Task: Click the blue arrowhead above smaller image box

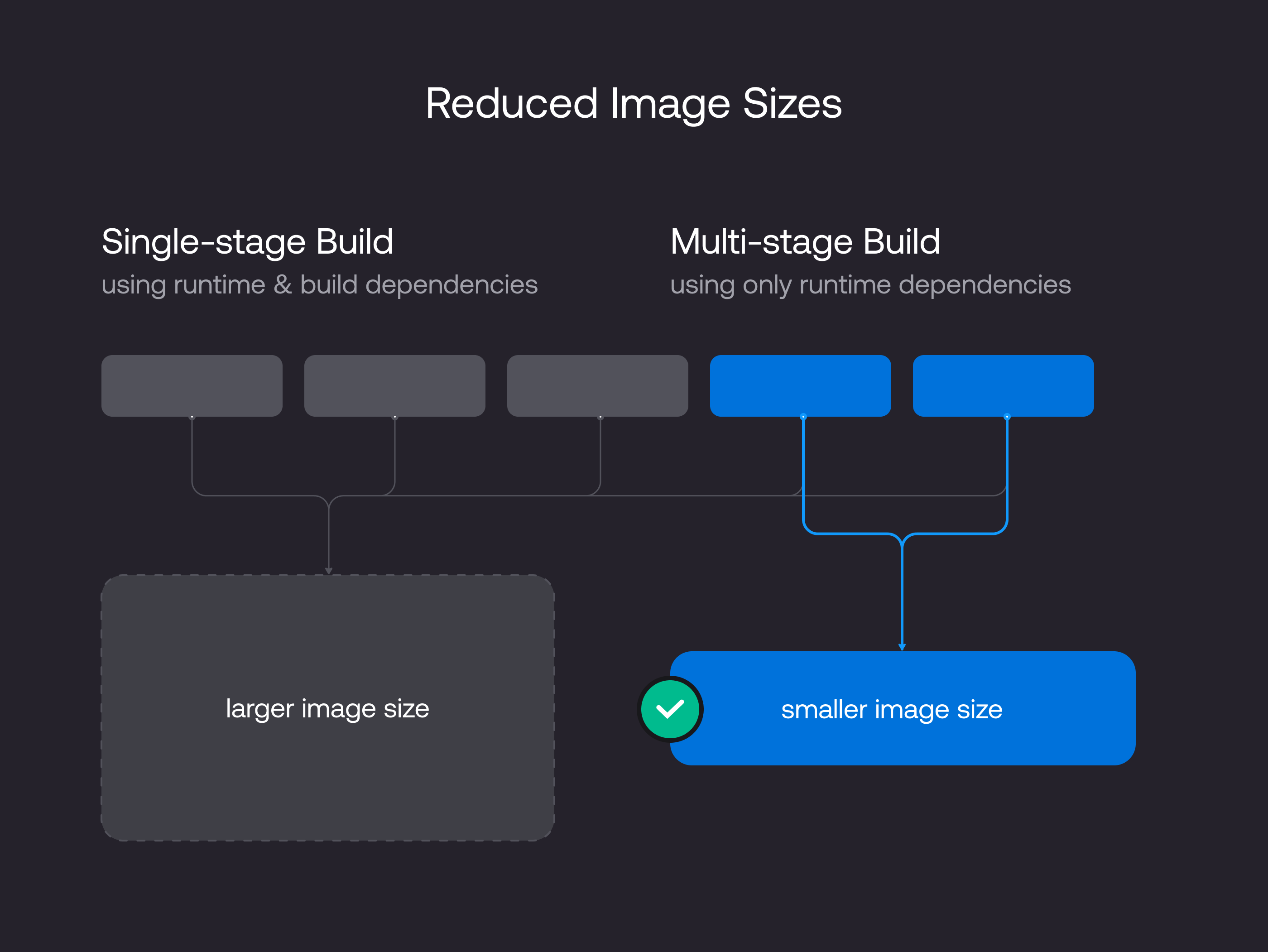Action: [x=902, y=646]
